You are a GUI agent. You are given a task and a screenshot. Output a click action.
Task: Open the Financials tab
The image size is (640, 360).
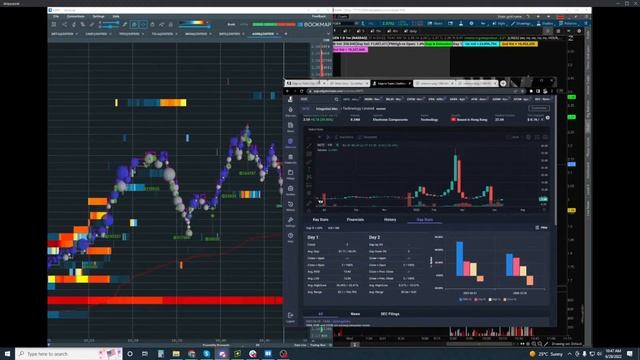(355, 220)
